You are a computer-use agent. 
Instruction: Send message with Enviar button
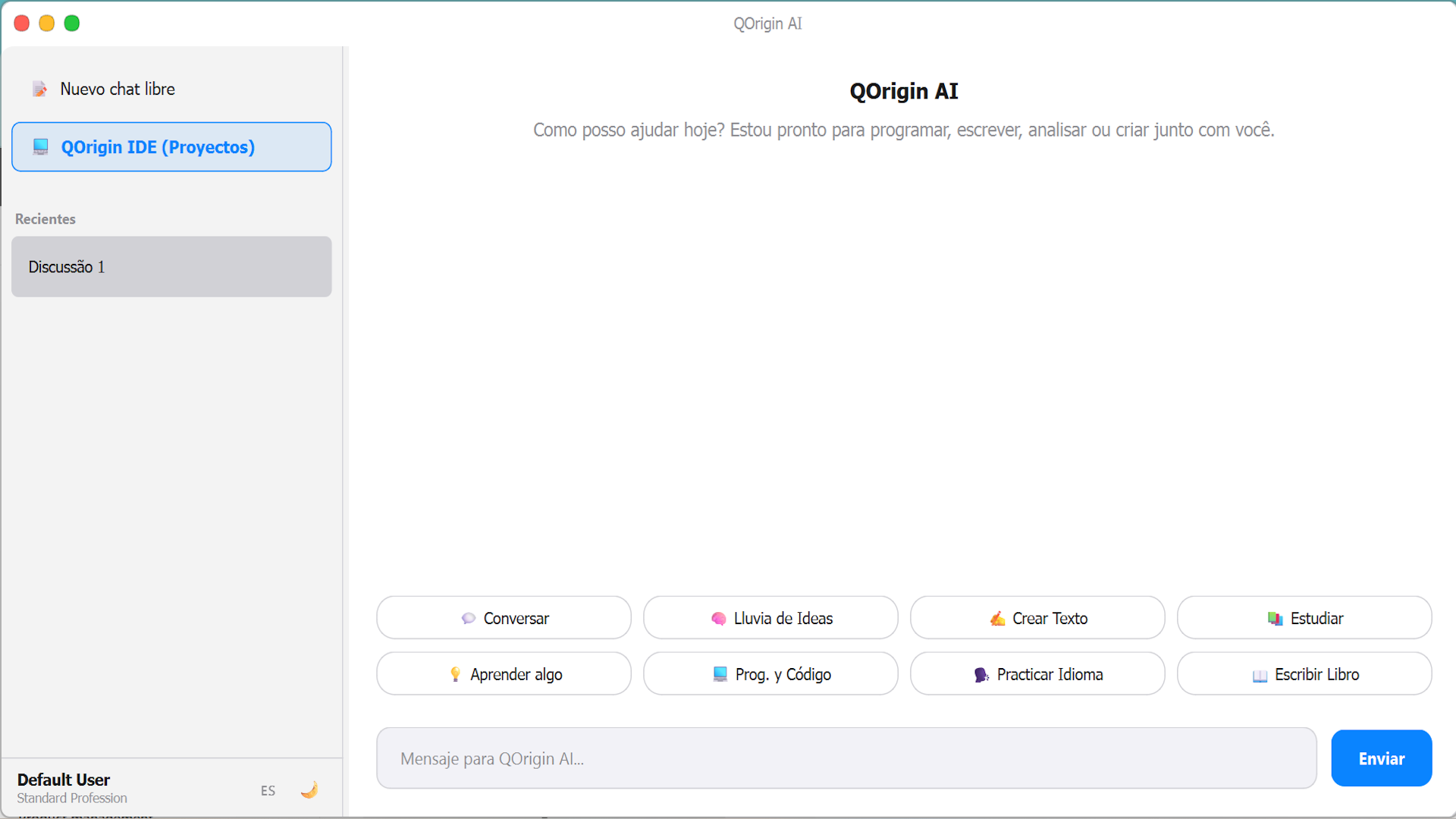(1381, 758)
